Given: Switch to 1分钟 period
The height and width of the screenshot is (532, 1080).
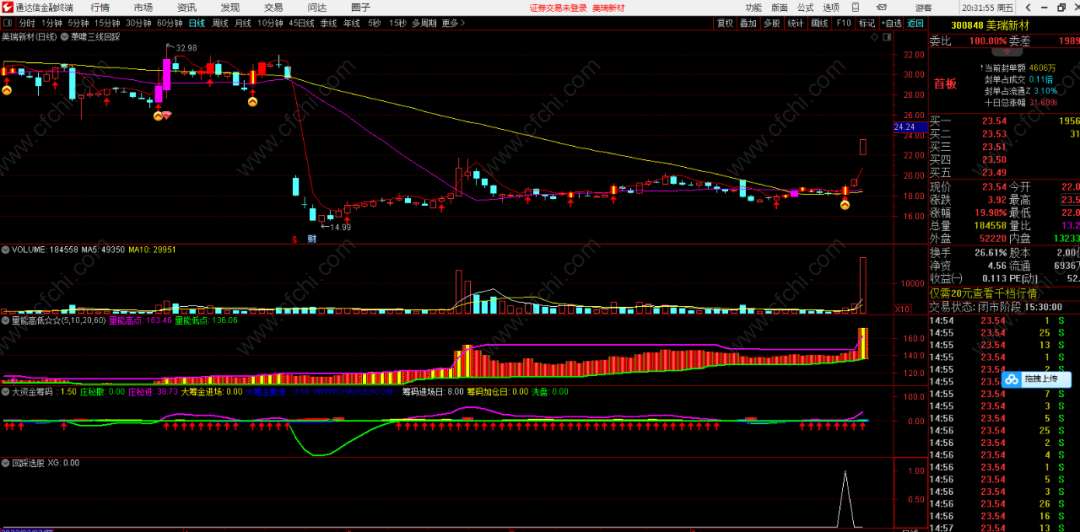Looking at the screenshot, I should coord(52,23).
